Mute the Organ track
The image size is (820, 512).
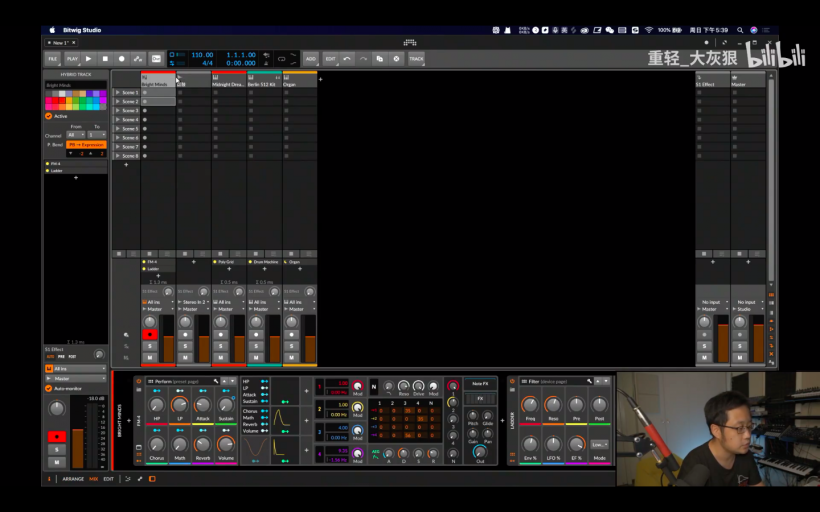click(x=292, y=358)
